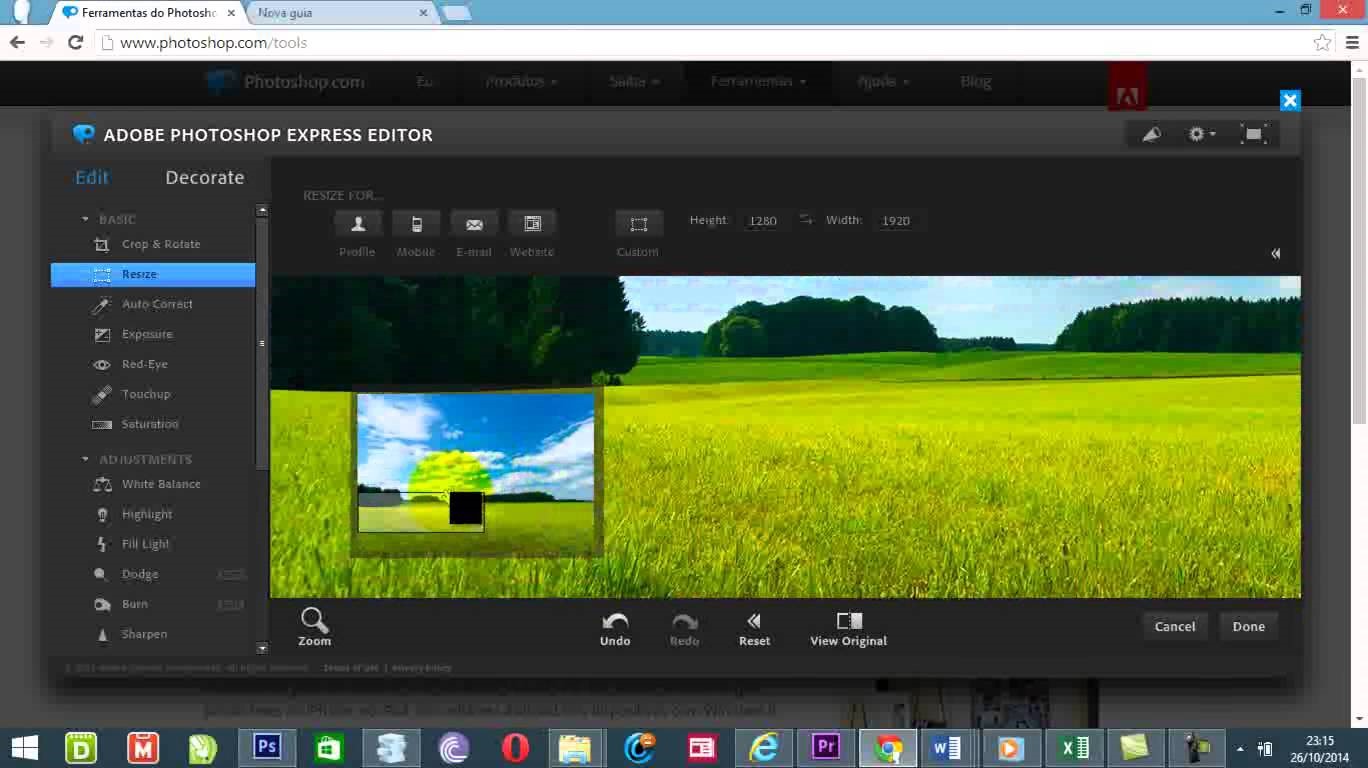1368x768 pixels.
Task: Open the Blog link
Action: click(x=976, y=81)
